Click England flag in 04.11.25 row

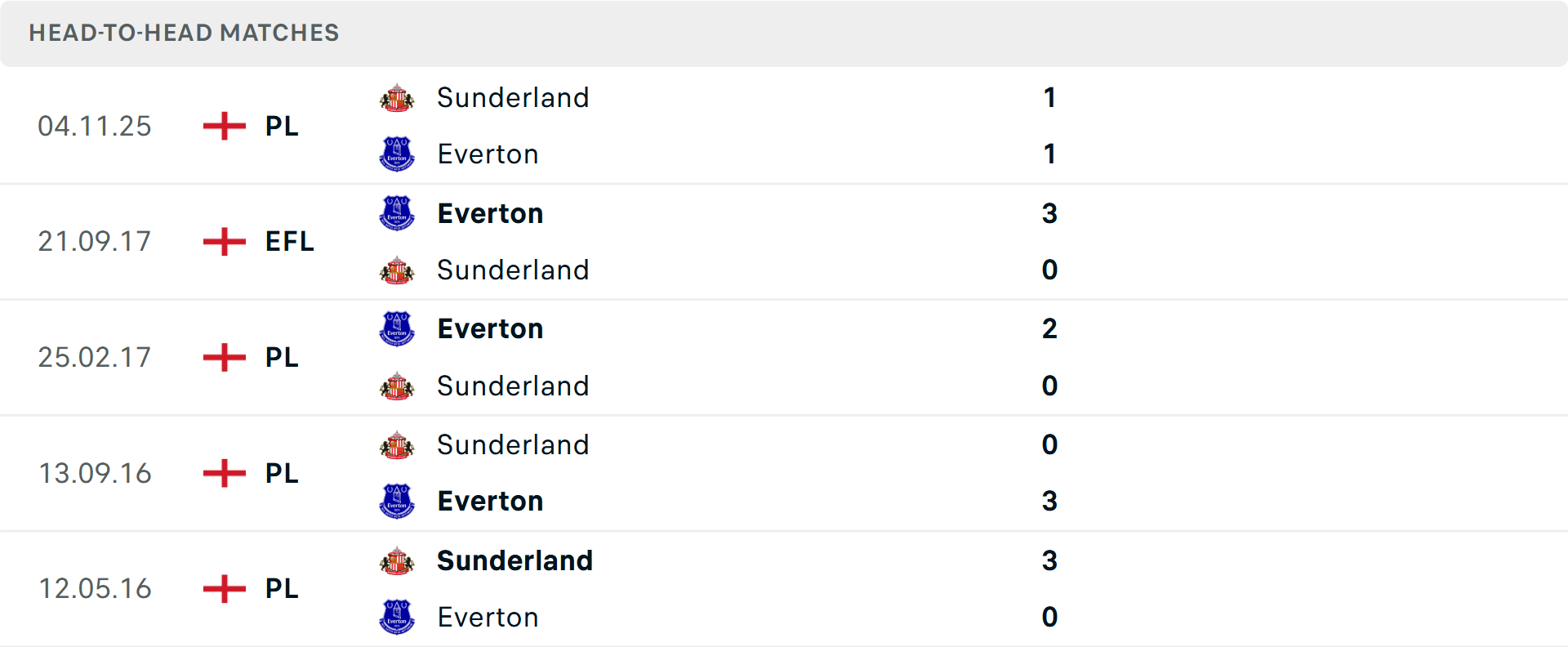pos(225,126)
